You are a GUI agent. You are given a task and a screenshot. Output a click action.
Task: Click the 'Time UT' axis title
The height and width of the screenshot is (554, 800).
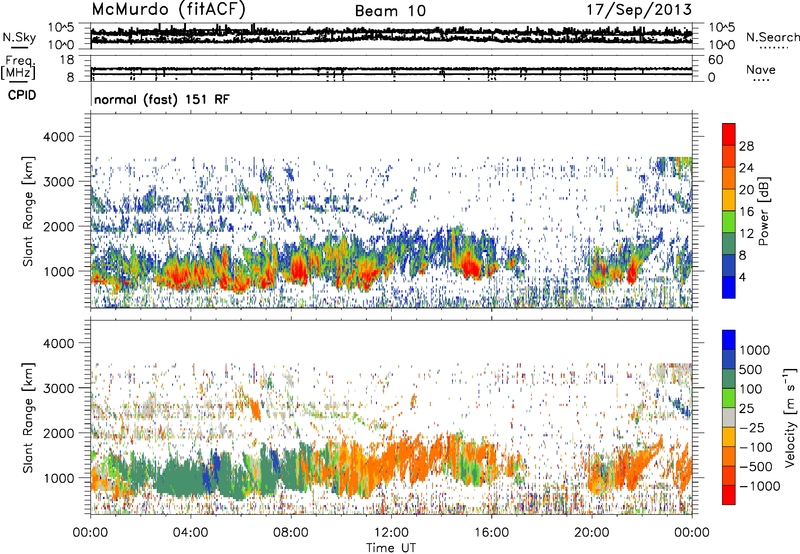[391, 548]
